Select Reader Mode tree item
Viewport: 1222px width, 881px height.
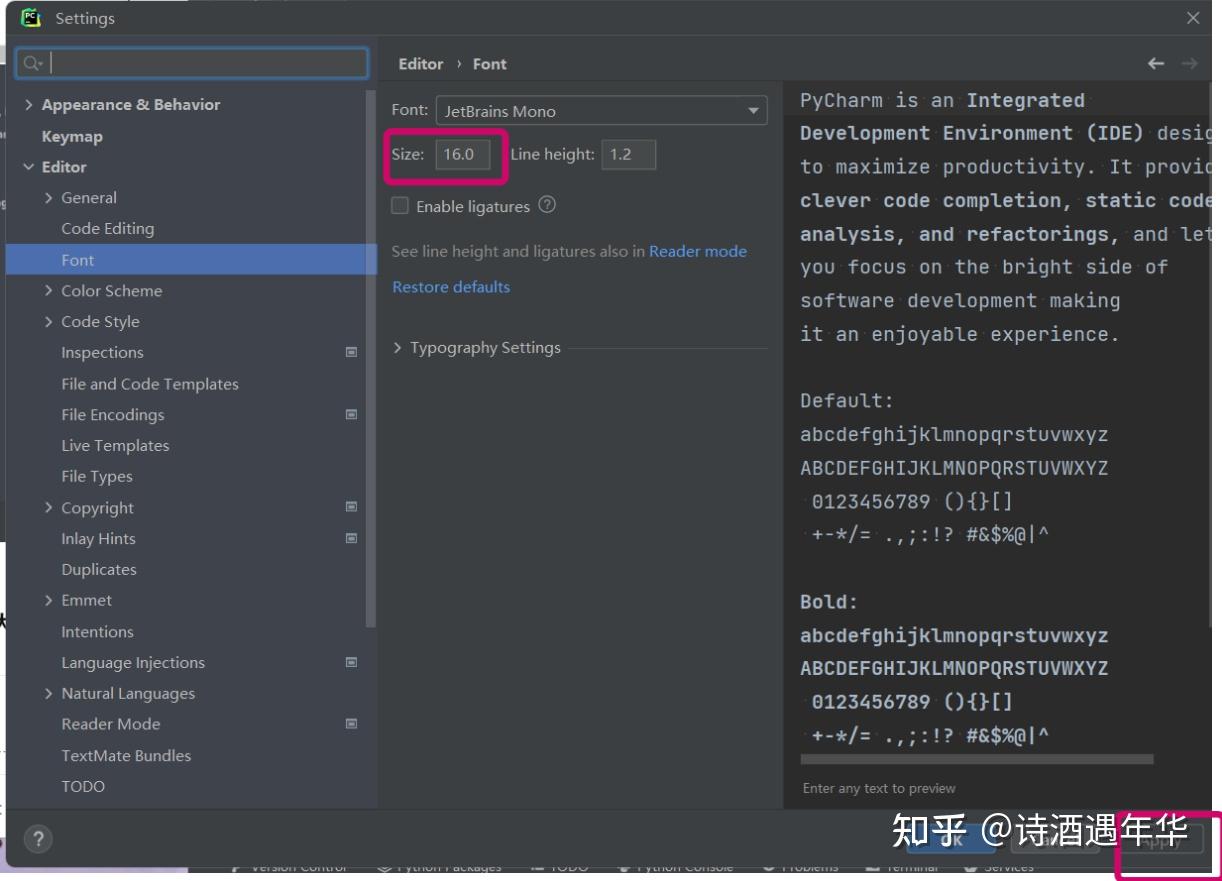tap(110, 724)
